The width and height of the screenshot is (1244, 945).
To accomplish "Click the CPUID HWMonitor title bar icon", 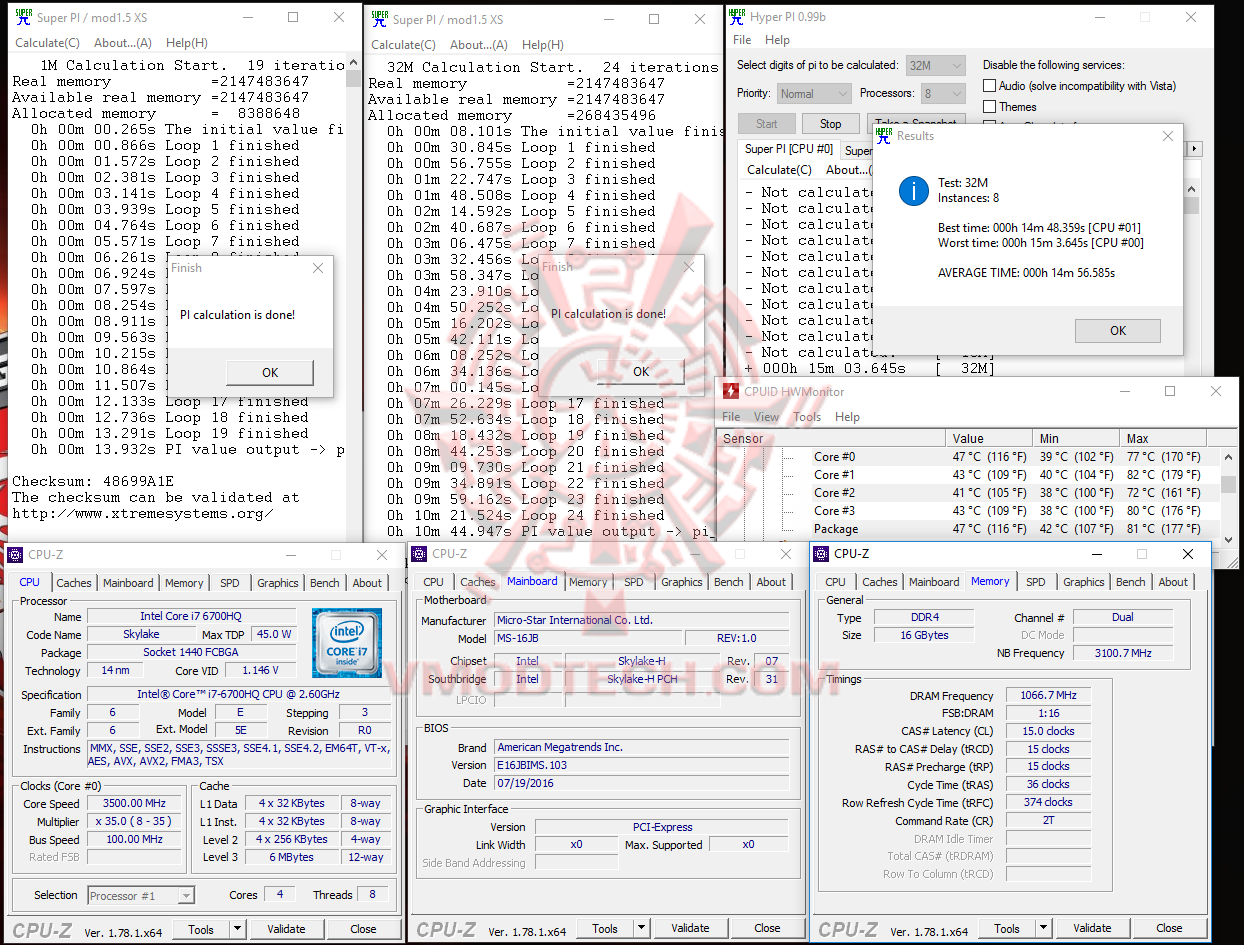I will click(731, 391).
